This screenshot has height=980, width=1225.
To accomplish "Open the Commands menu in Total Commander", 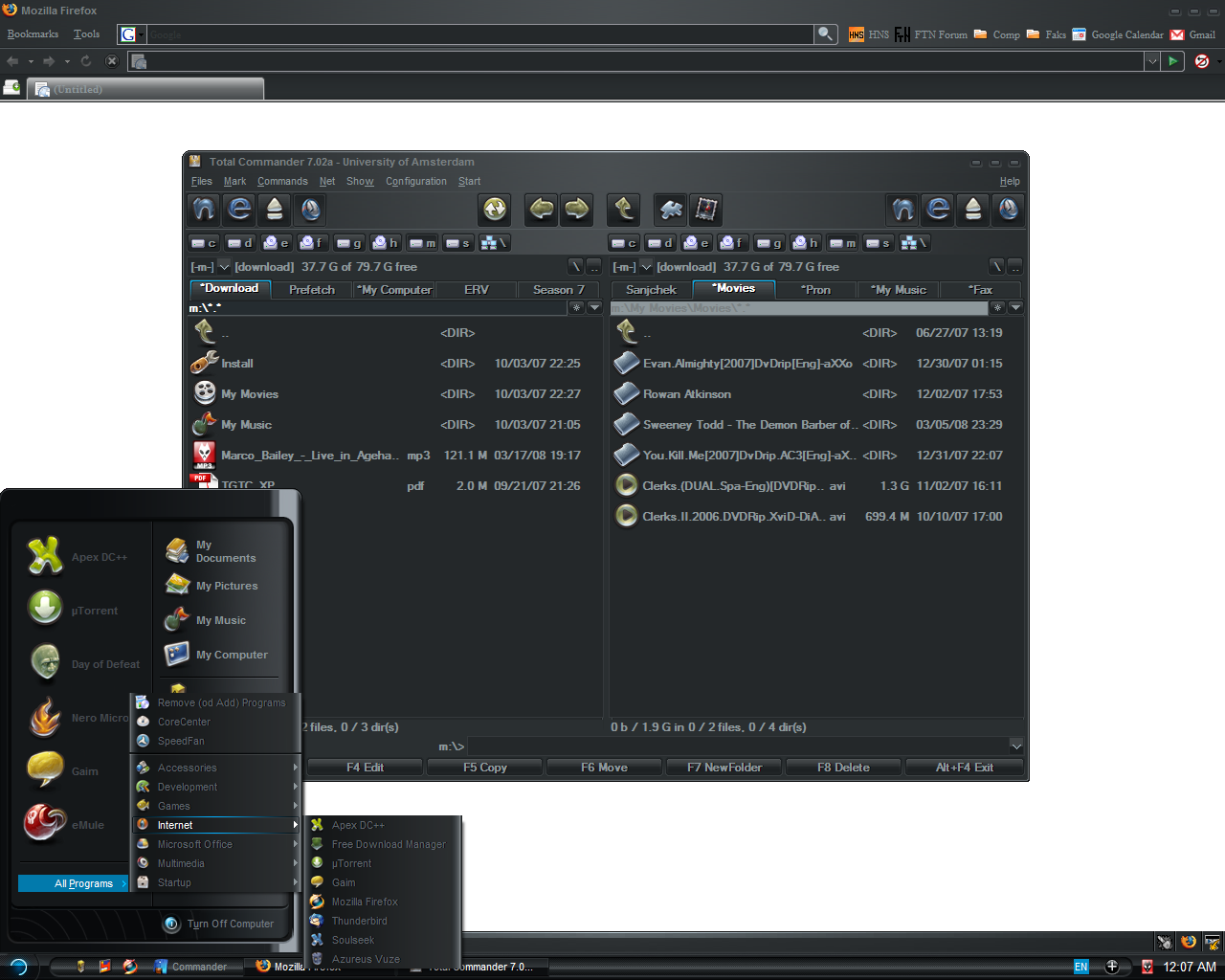I will tap(282, 181).
